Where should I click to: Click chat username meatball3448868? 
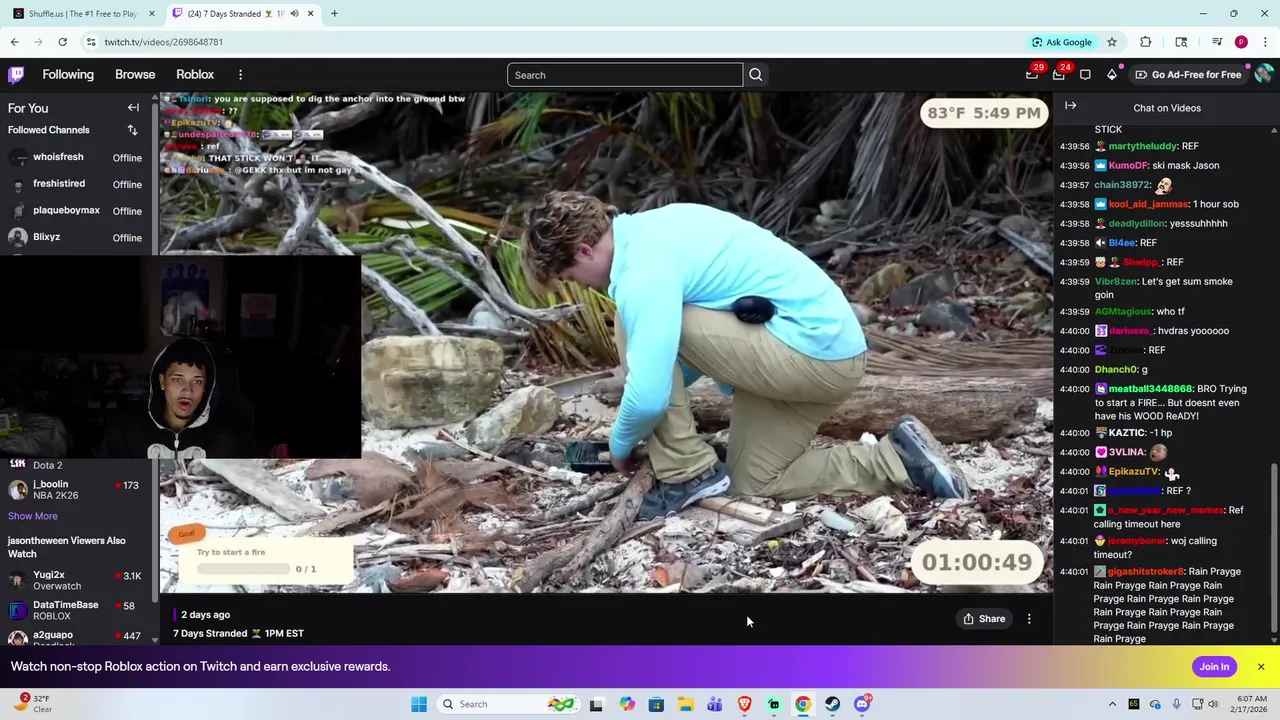pos(1150,389)
